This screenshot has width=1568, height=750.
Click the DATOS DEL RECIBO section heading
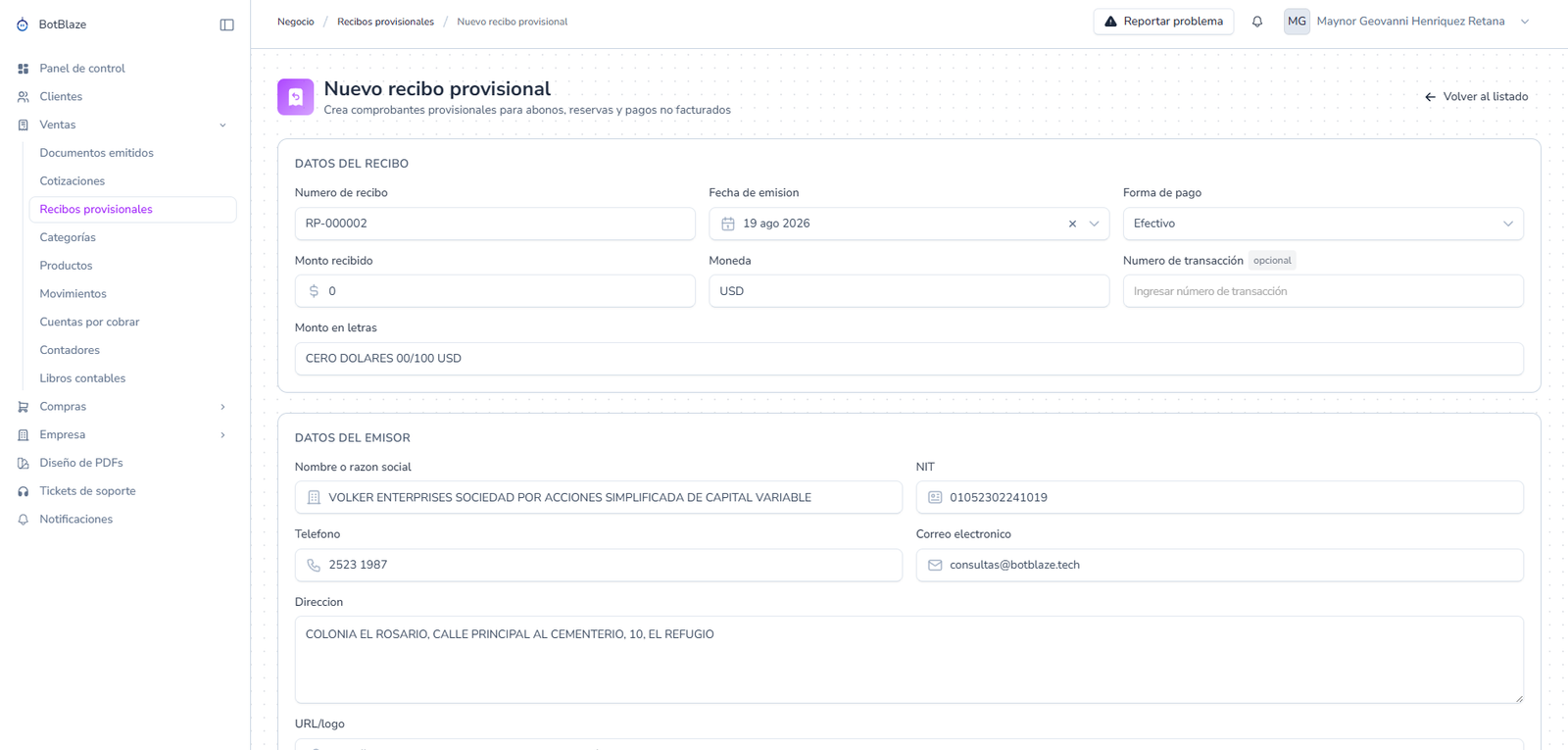point(352,164)
